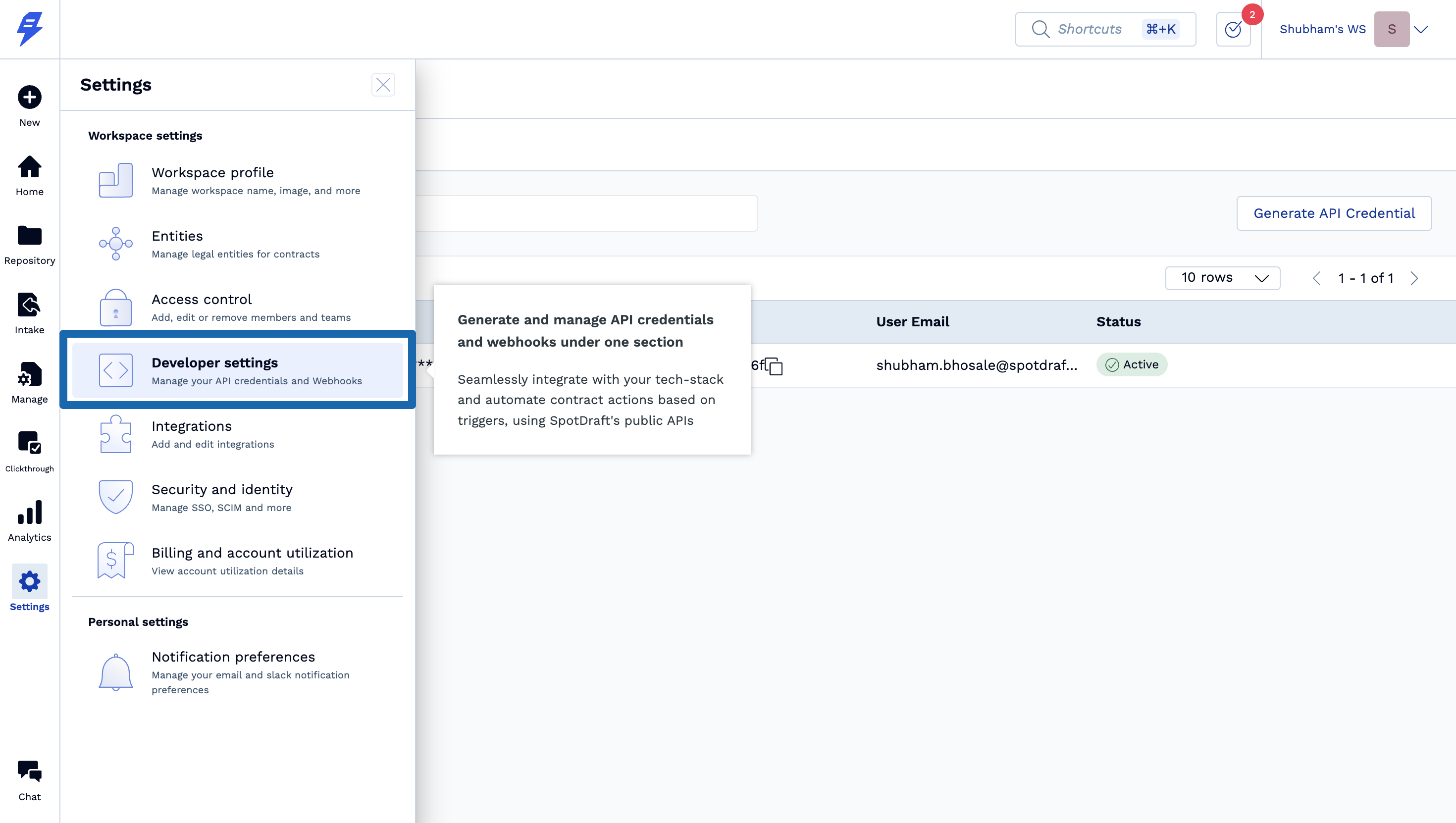Expand the 10 rows dropdown
Screen dimensions: 1456x823
point(1222,278)
